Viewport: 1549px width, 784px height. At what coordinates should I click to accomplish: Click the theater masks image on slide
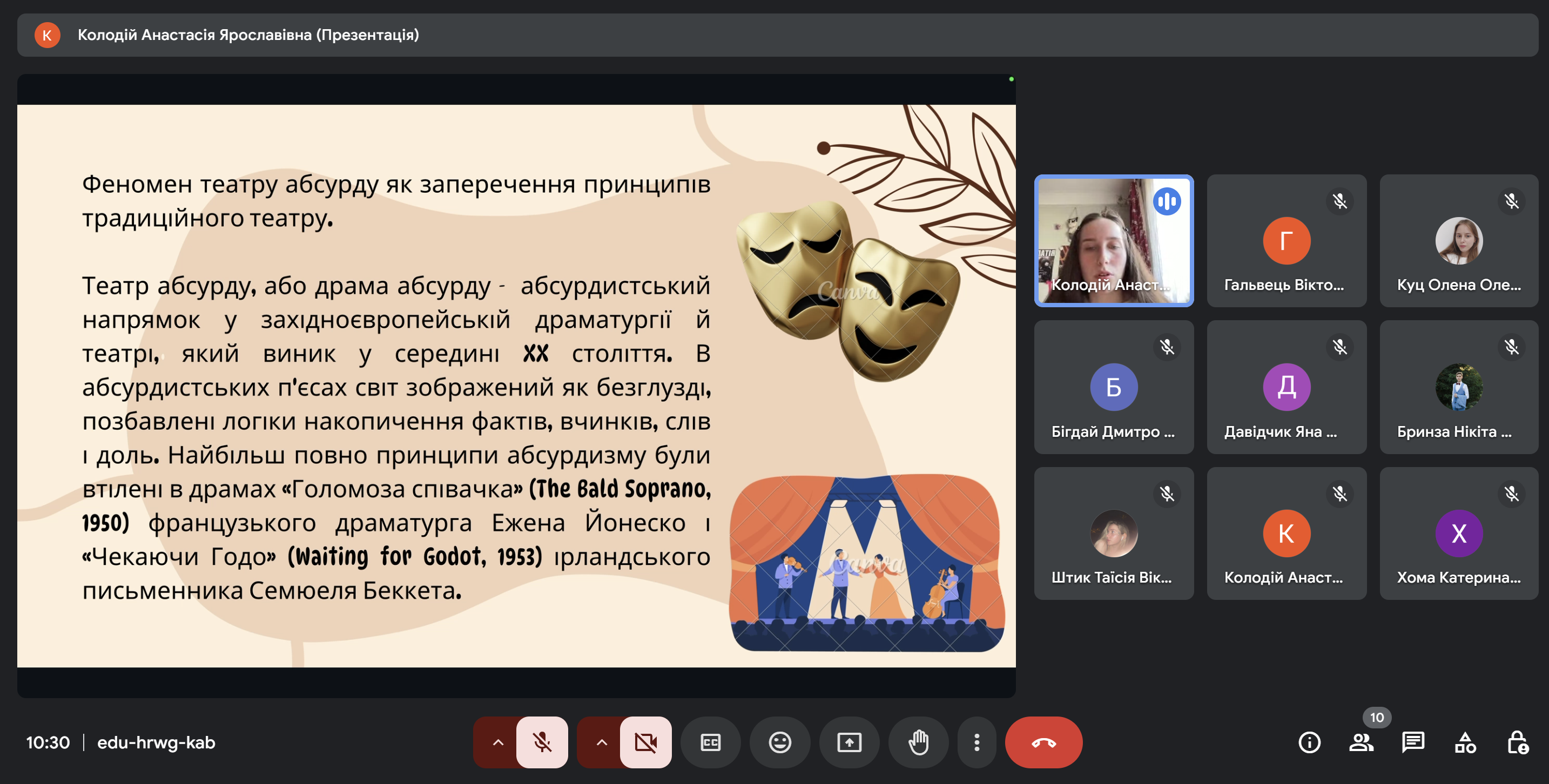tap(848, 291)
